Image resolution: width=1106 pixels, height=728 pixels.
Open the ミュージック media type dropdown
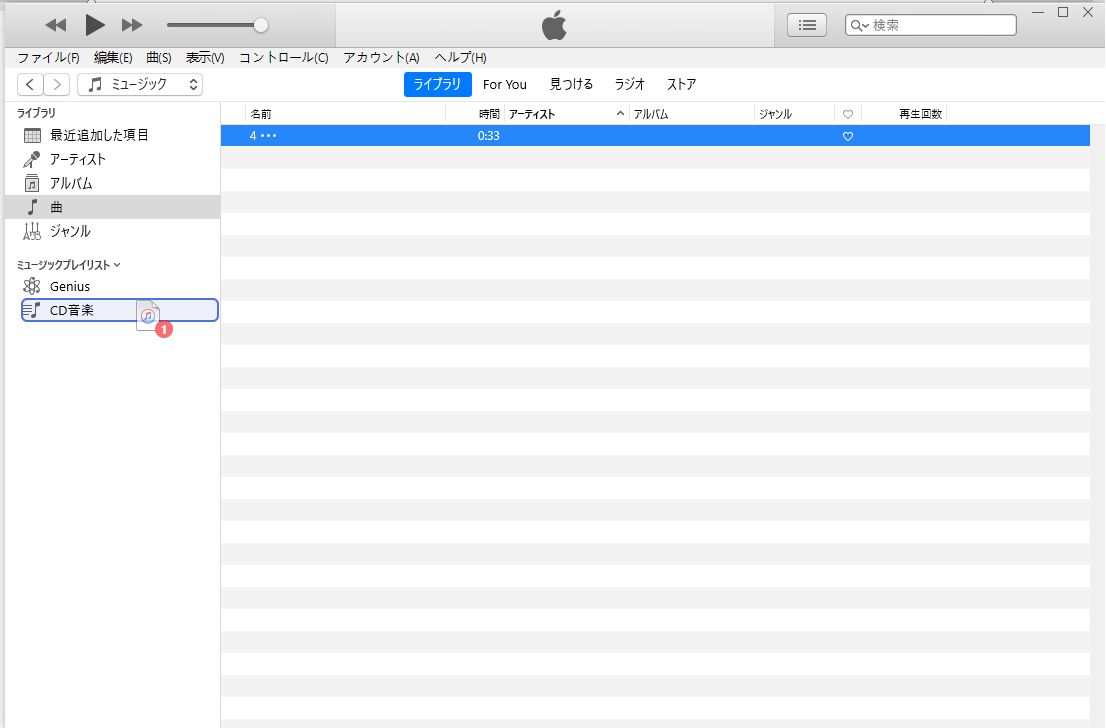(140, 84)
